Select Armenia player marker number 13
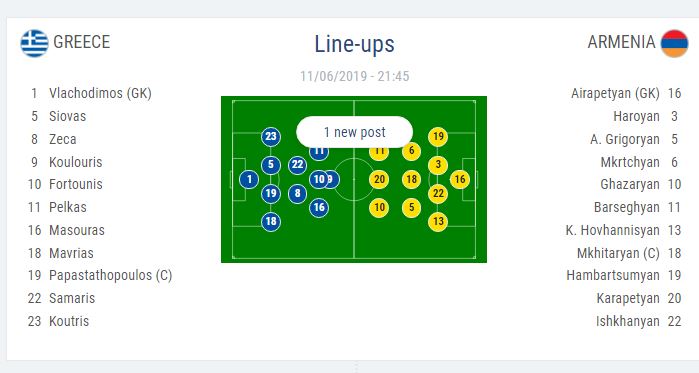 tap(438, 221)
